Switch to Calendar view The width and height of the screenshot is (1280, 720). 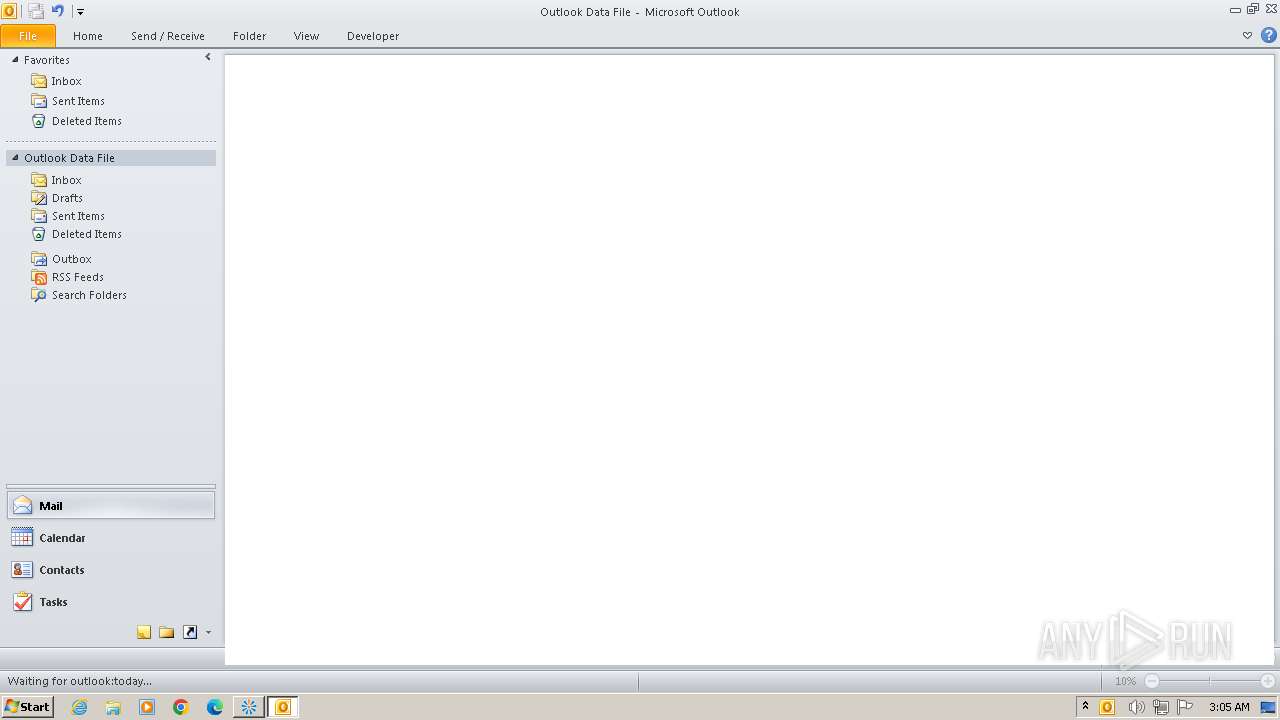(x=111, y=538)
